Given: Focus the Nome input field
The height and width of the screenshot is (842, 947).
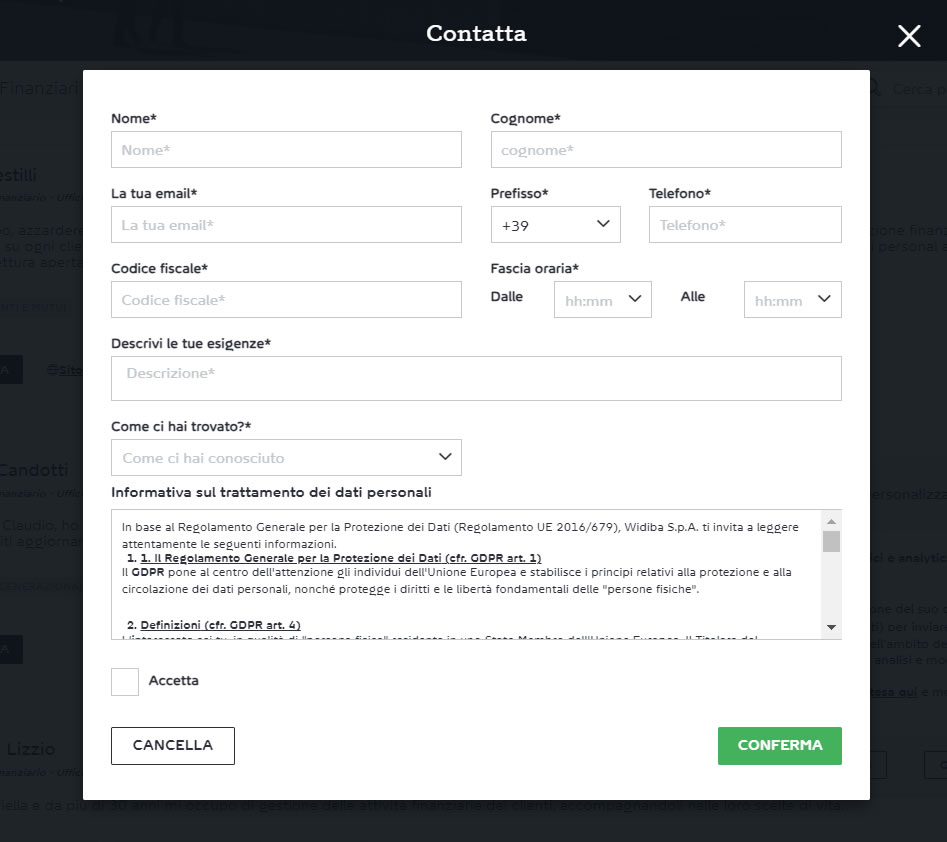Looking at the screenshot, I should click(286, 150).
